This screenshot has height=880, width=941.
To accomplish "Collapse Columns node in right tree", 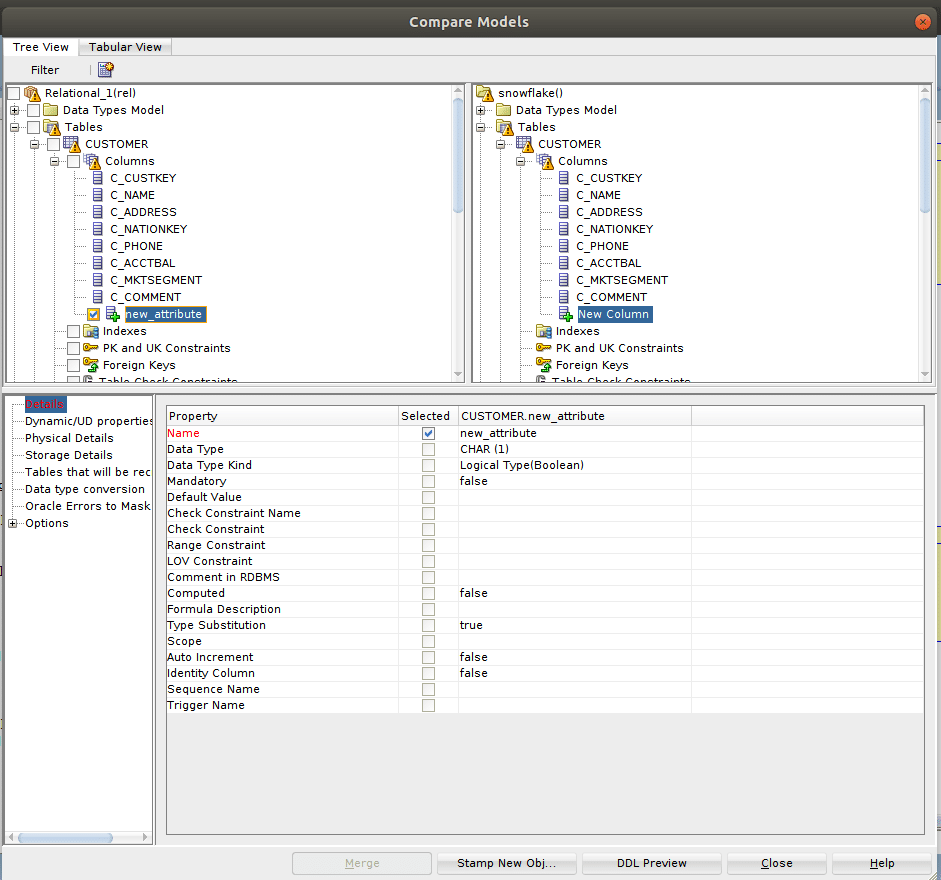I will [520, 161].
